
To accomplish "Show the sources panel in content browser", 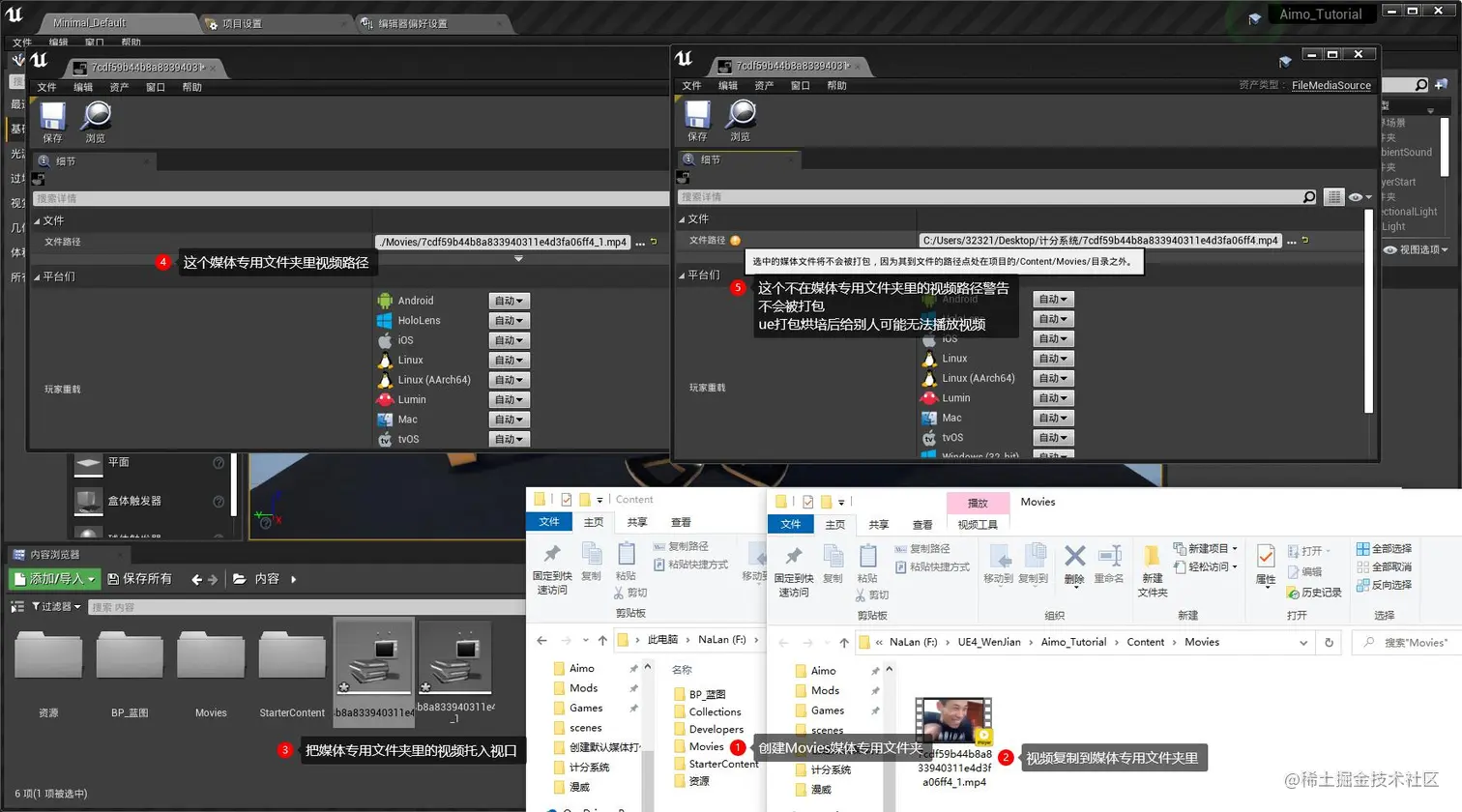I will (16, 607).
